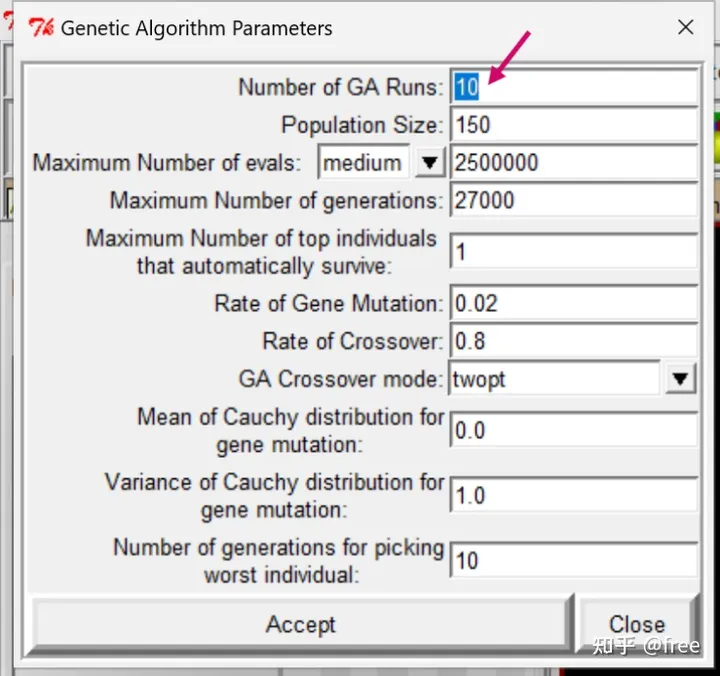Viewport: 720px width, 676px height.
Task: Click the window title Genetic Algorithm Parameters
Action: pos(196,28)
